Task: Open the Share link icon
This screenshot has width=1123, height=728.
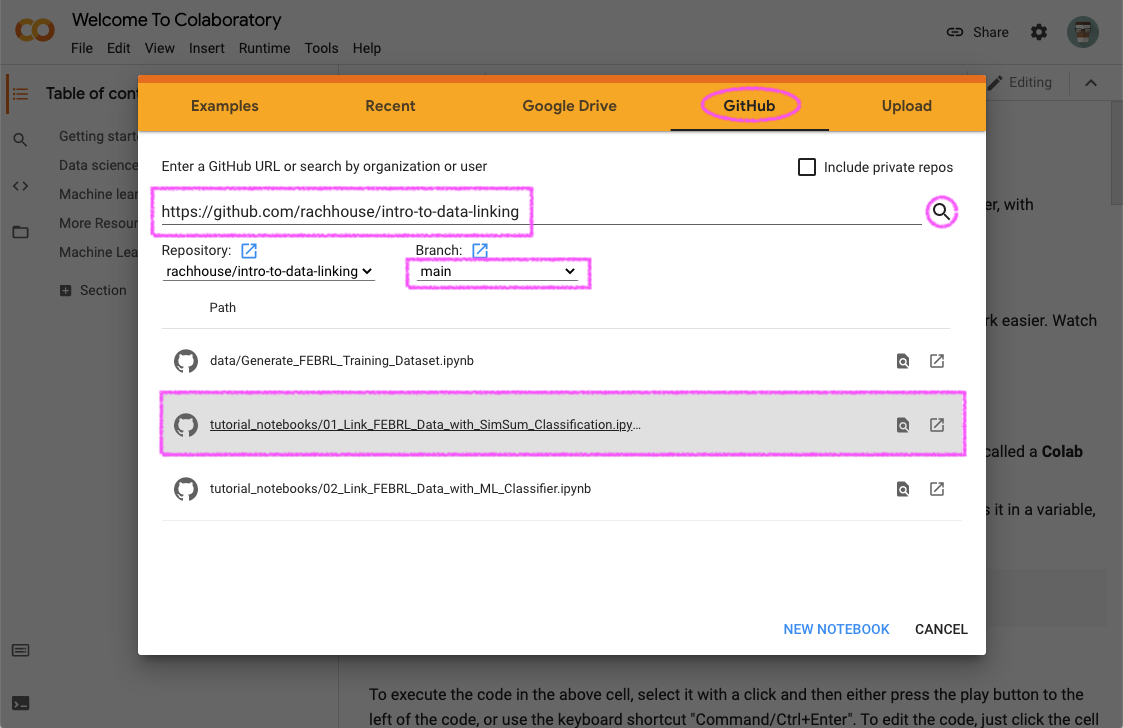Action: (x=955, y=32)
